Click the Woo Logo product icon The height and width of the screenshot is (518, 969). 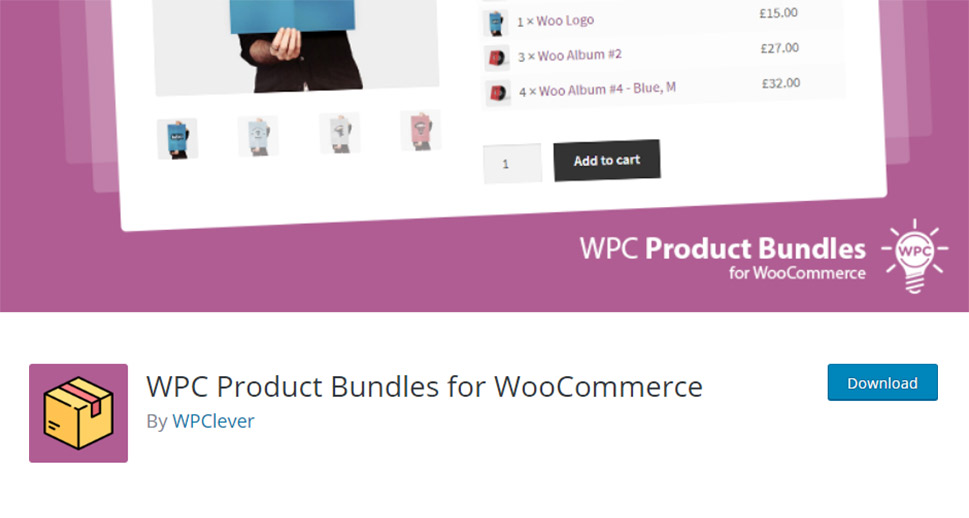[x=496, y=23]
